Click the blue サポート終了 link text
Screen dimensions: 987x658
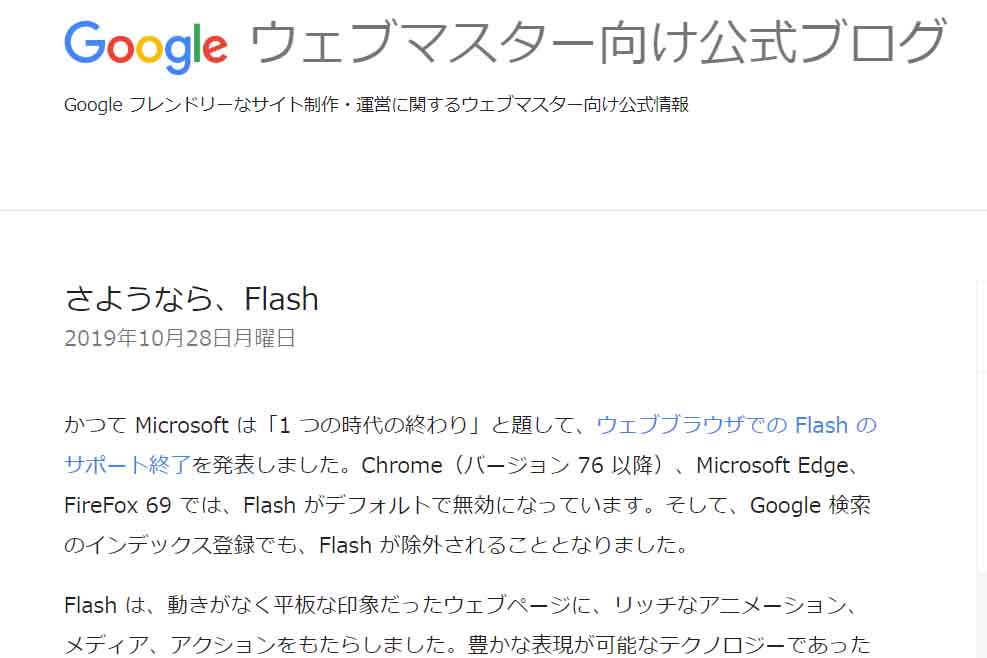(x=127, y=465)
